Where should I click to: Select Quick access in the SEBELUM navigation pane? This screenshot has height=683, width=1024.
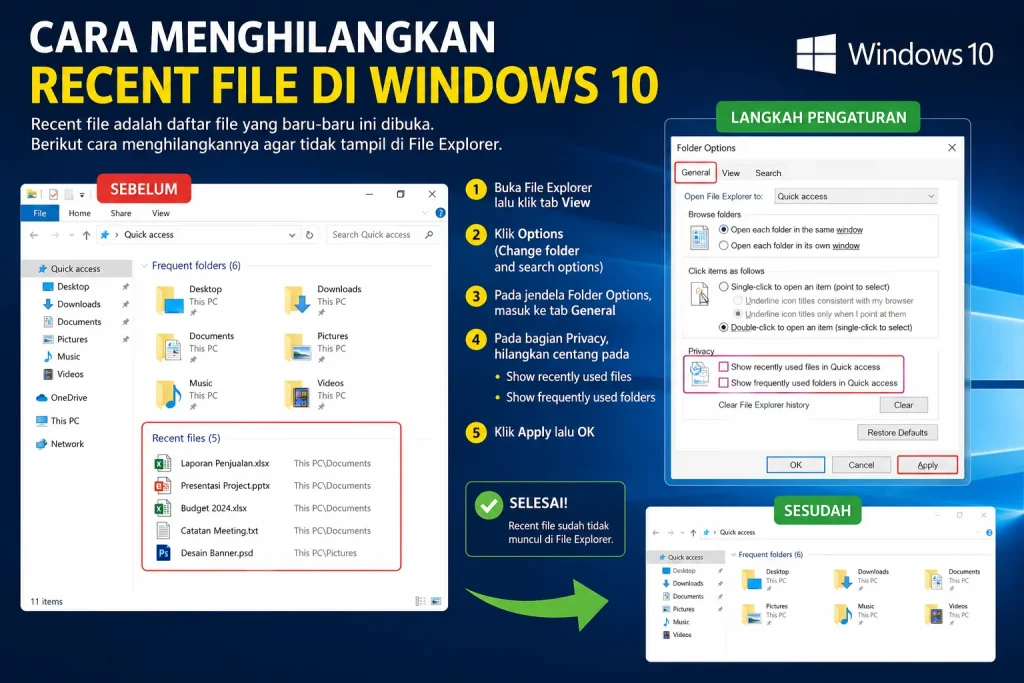pyautogui.click(x=76, y=268)
